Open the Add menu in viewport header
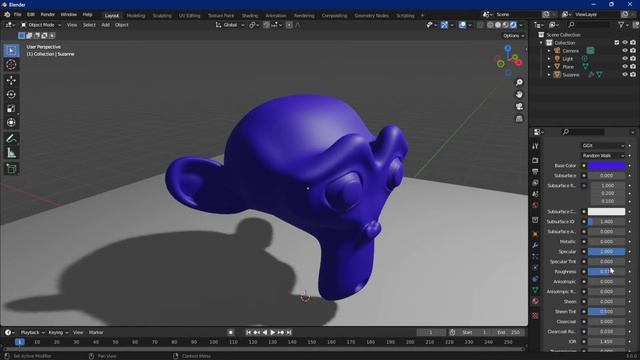This screenshot has width=640, height=360. click(x=105, y=25)
